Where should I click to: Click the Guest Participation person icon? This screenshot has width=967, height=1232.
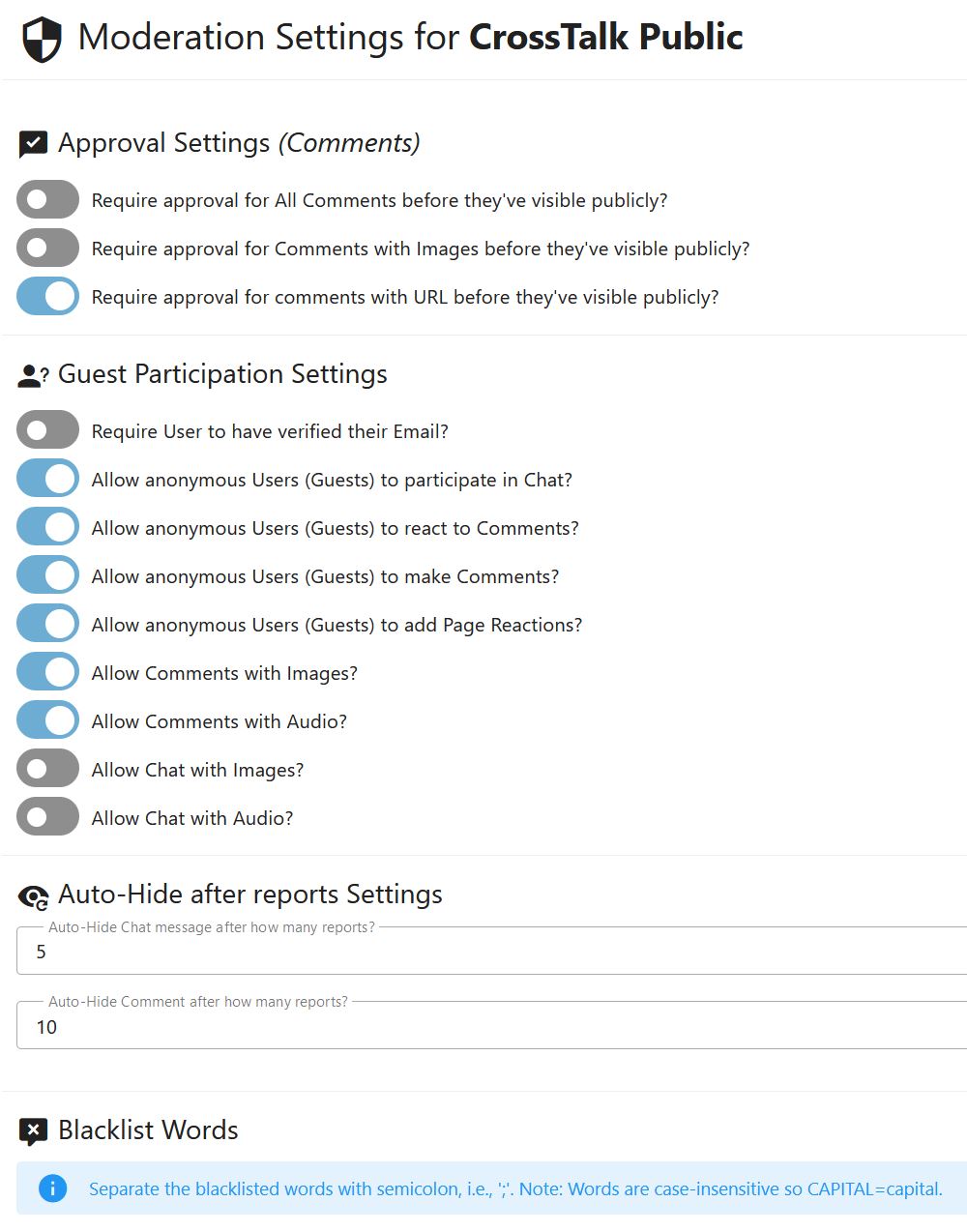30,375
